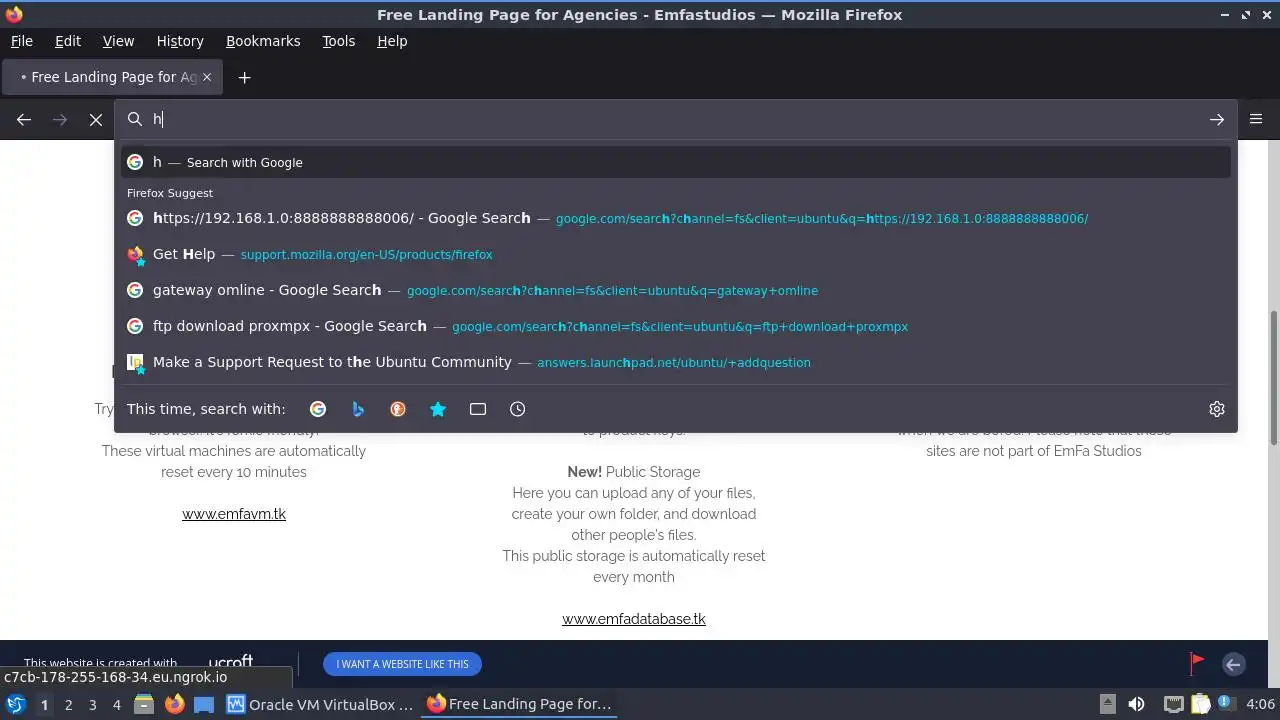Screen dimensions: 1280x720
Task: Click the eject removable media tray icon
Action: 1108,704
